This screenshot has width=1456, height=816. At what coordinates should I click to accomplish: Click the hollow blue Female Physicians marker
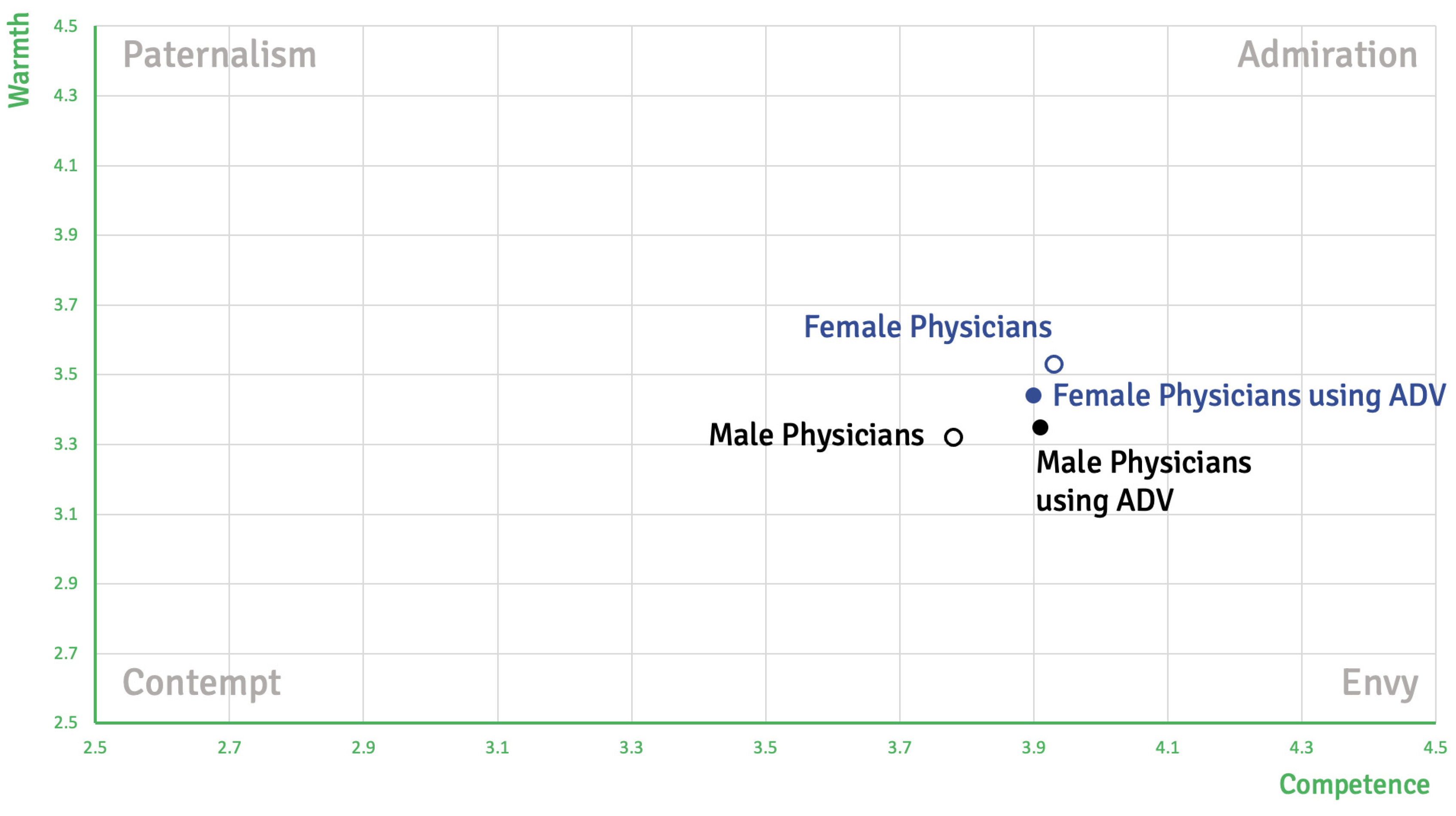1053,364
